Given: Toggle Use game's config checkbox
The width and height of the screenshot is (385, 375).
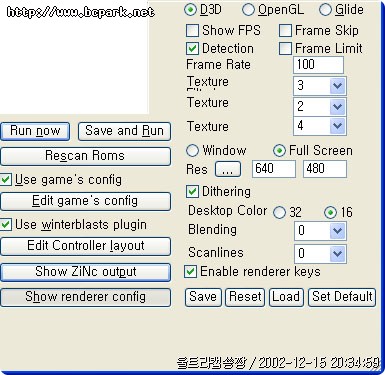Looking at the screenshot, I should pyautogui.click(x=6, y=180).
